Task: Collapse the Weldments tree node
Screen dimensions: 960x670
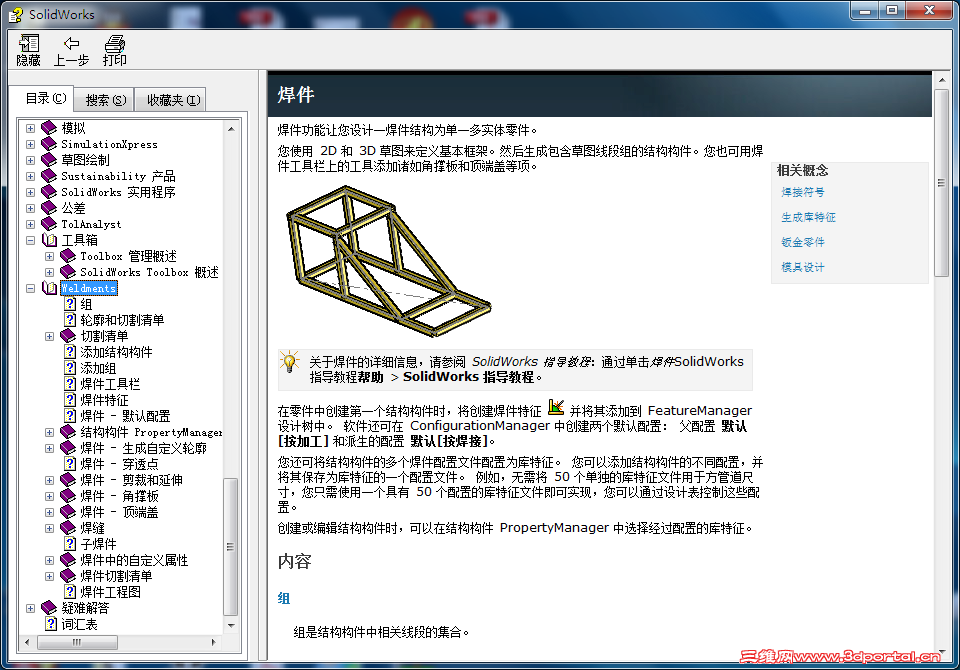Action: tap(30, 288)
